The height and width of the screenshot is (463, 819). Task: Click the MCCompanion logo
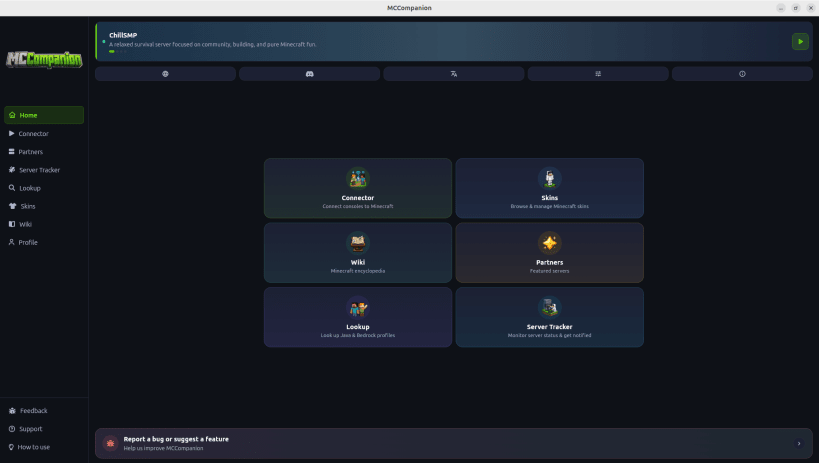click(x=44, y=60)
